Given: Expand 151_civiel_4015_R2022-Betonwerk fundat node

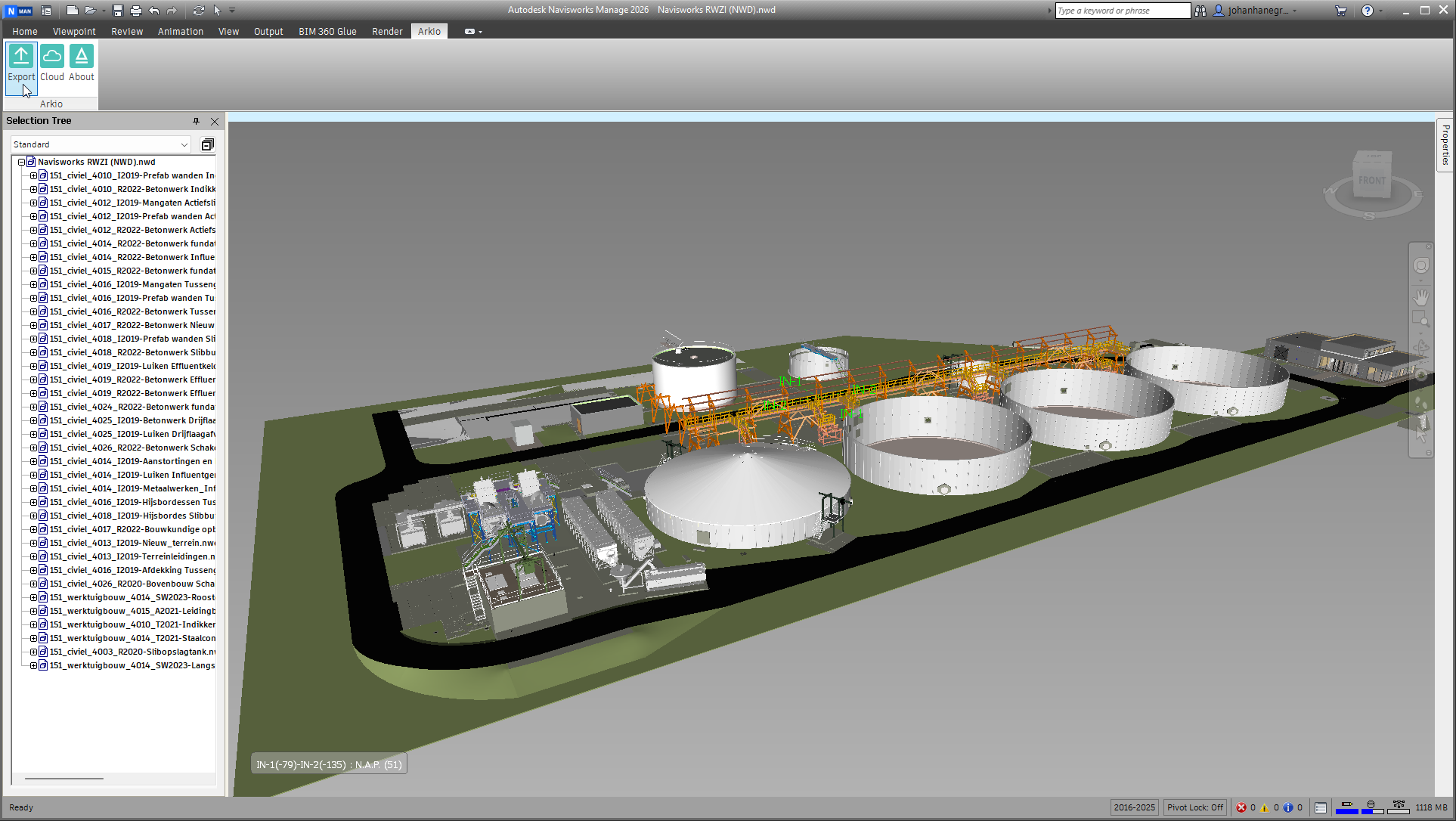Looking at the screenshot, I should click(33, 271).
